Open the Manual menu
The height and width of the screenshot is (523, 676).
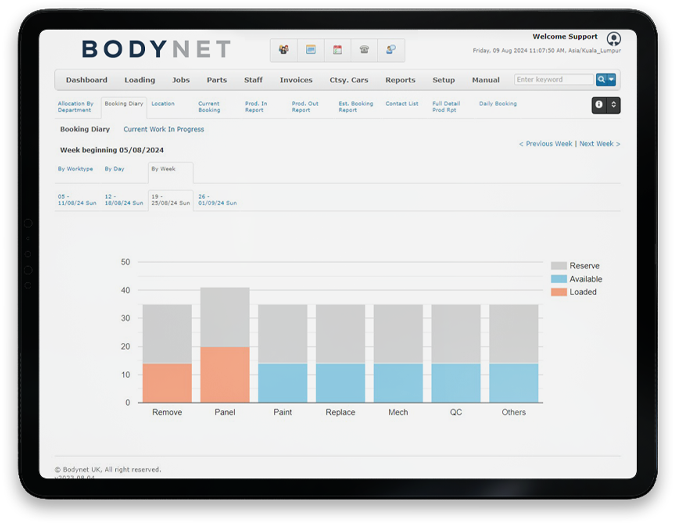[485, 80]
